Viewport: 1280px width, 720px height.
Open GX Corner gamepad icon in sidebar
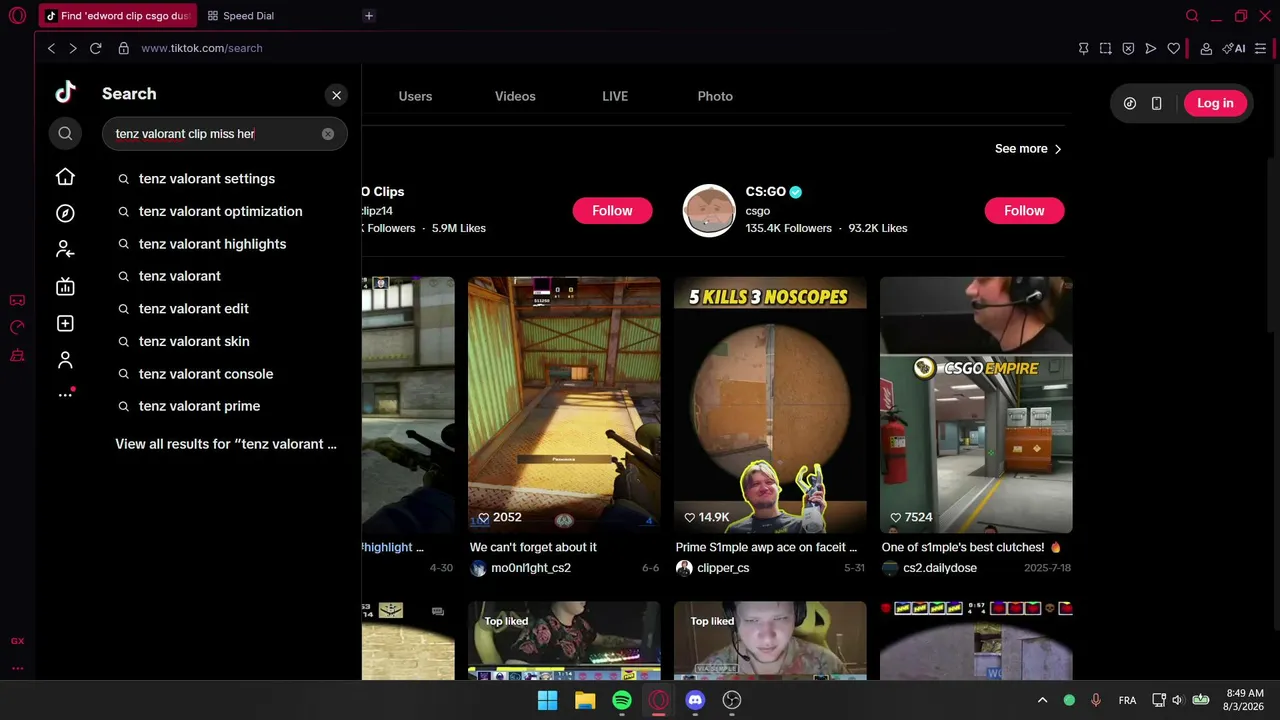(x=17, y=300)
